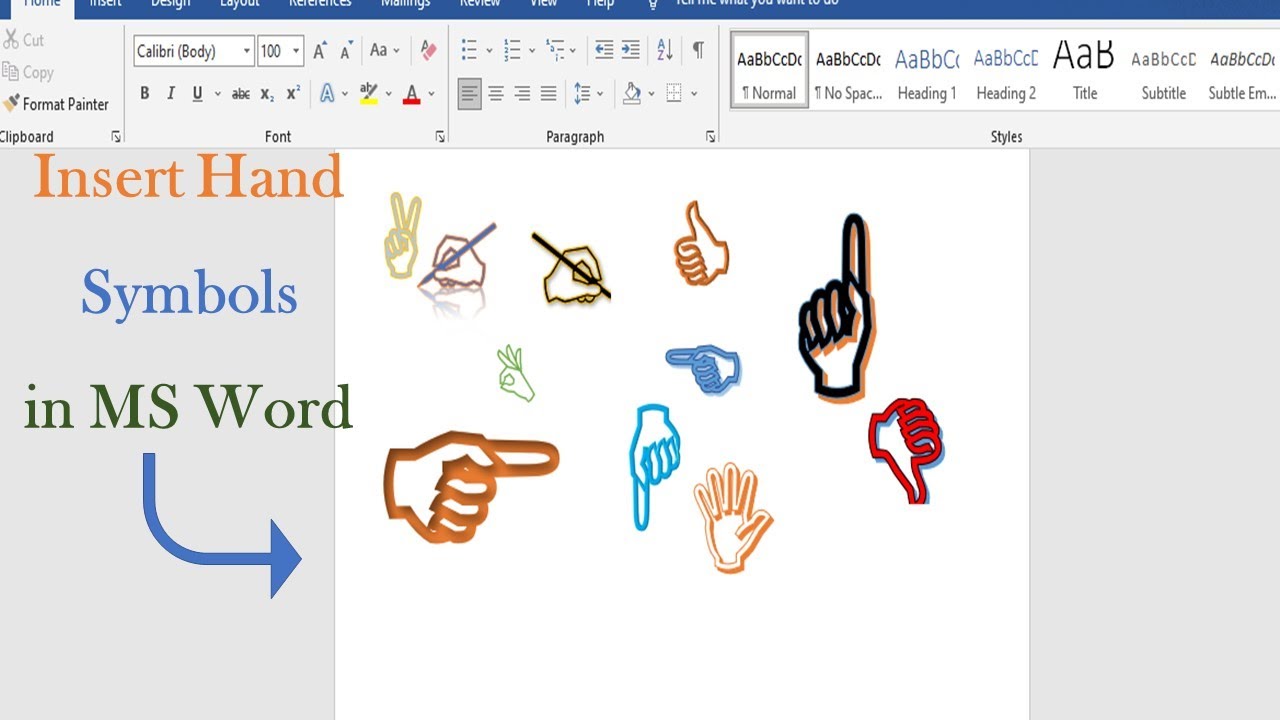The width and height of the screenshot is (1280, 720).
Task: Justify the text
Action: 548,94
